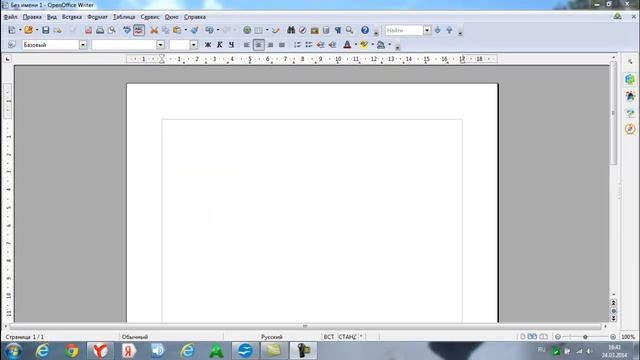Click the New document icon
Viewport: 640px width, 360px height.
[x=12, y=30]
